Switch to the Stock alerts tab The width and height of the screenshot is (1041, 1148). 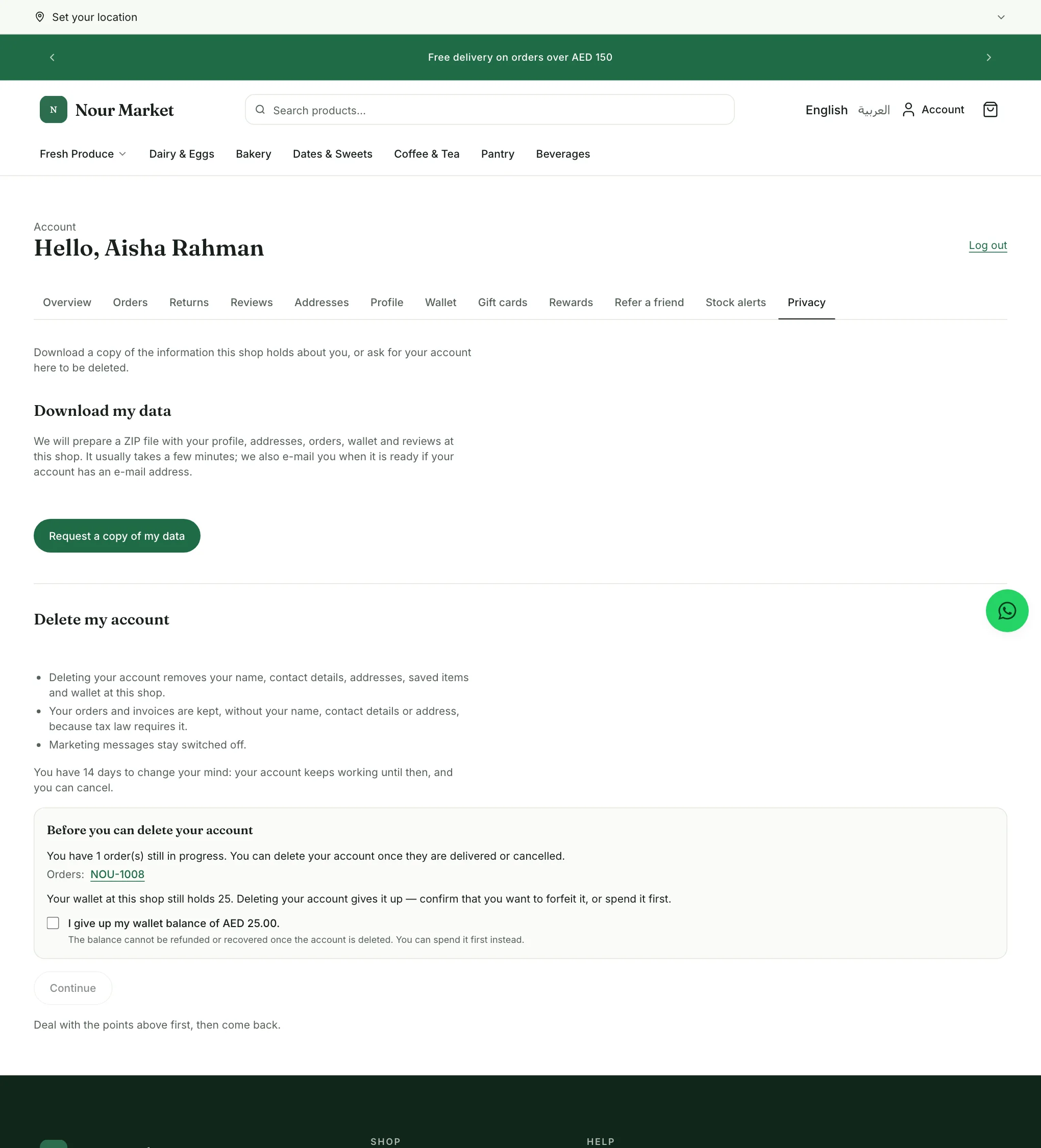tap(736, 303)
